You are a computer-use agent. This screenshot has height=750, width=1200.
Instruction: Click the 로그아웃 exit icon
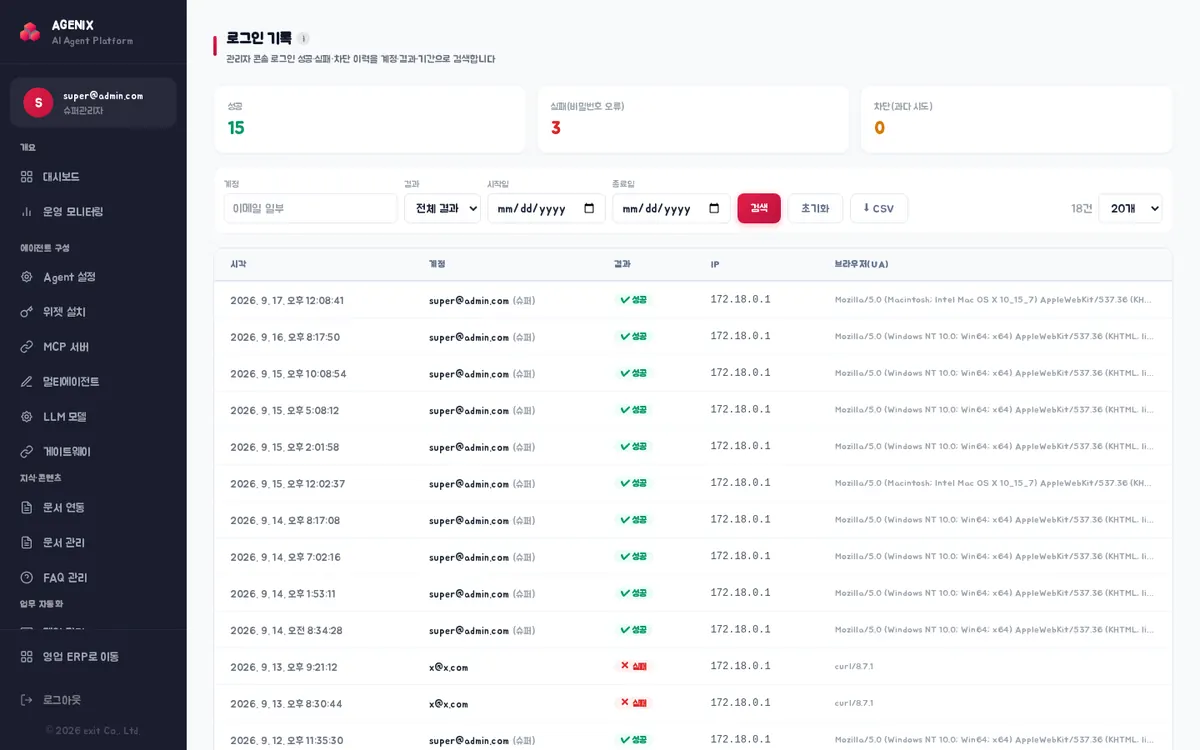pyautogui.click(x=27, y=700)
